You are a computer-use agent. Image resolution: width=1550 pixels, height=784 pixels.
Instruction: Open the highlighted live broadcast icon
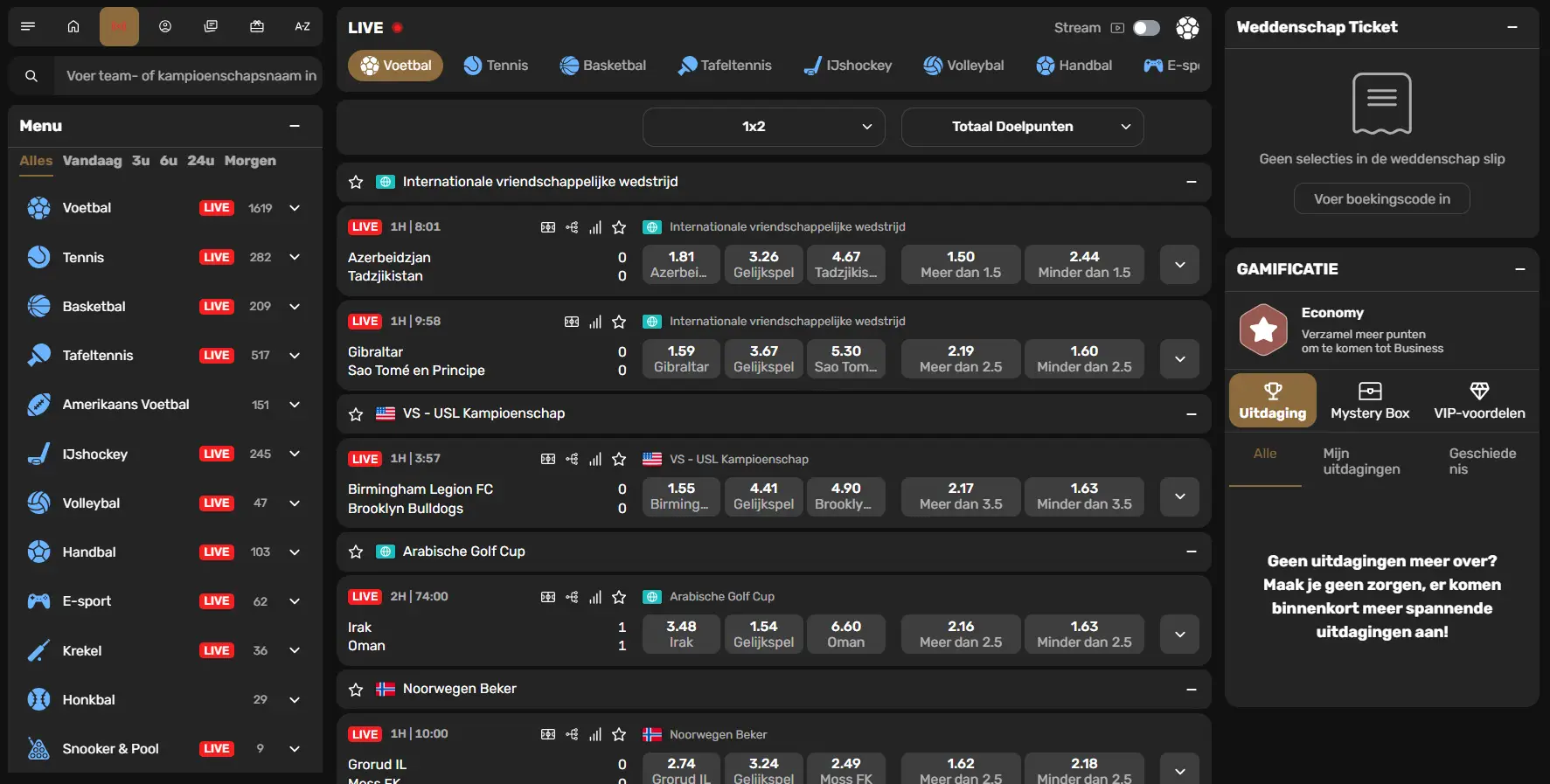tap(119, 26)
